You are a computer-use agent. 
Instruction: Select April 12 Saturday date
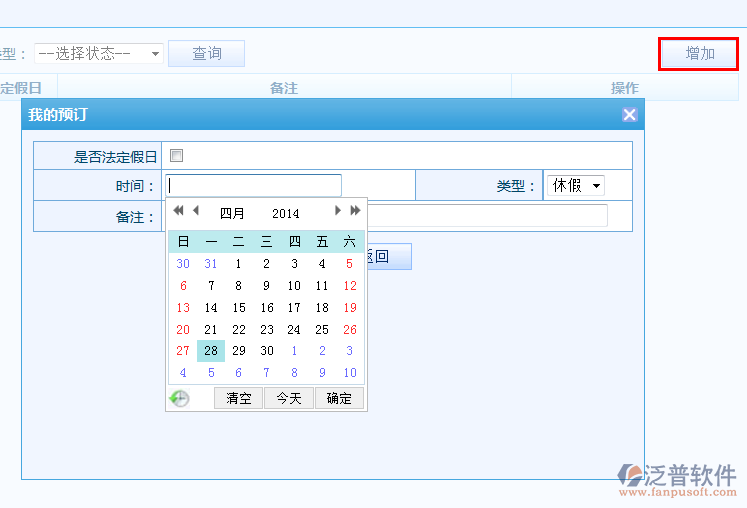pos(350,286)
